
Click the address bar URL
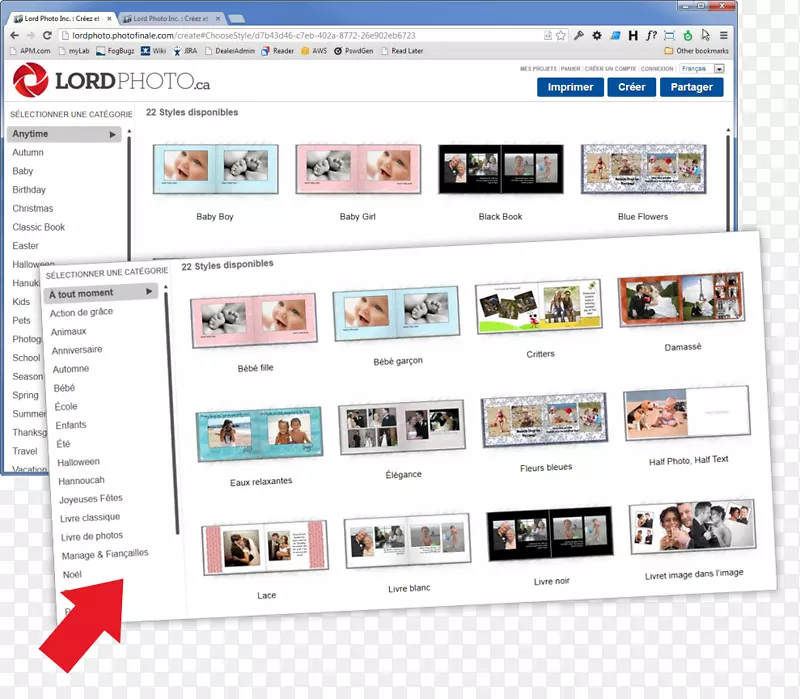[x=244, y=35]
